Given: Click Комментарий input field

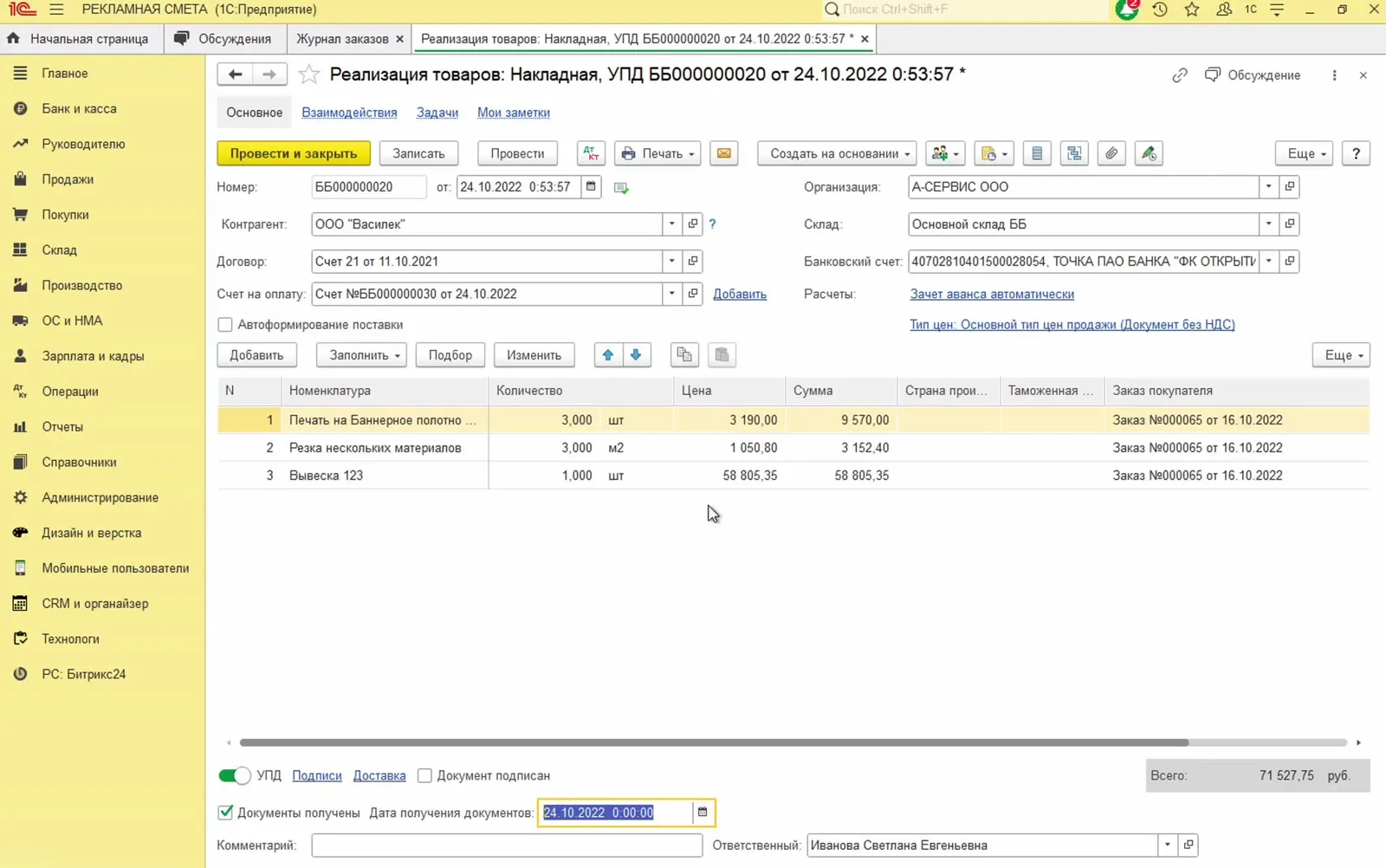Looking at the screenshot, I should tap(507, 845).
